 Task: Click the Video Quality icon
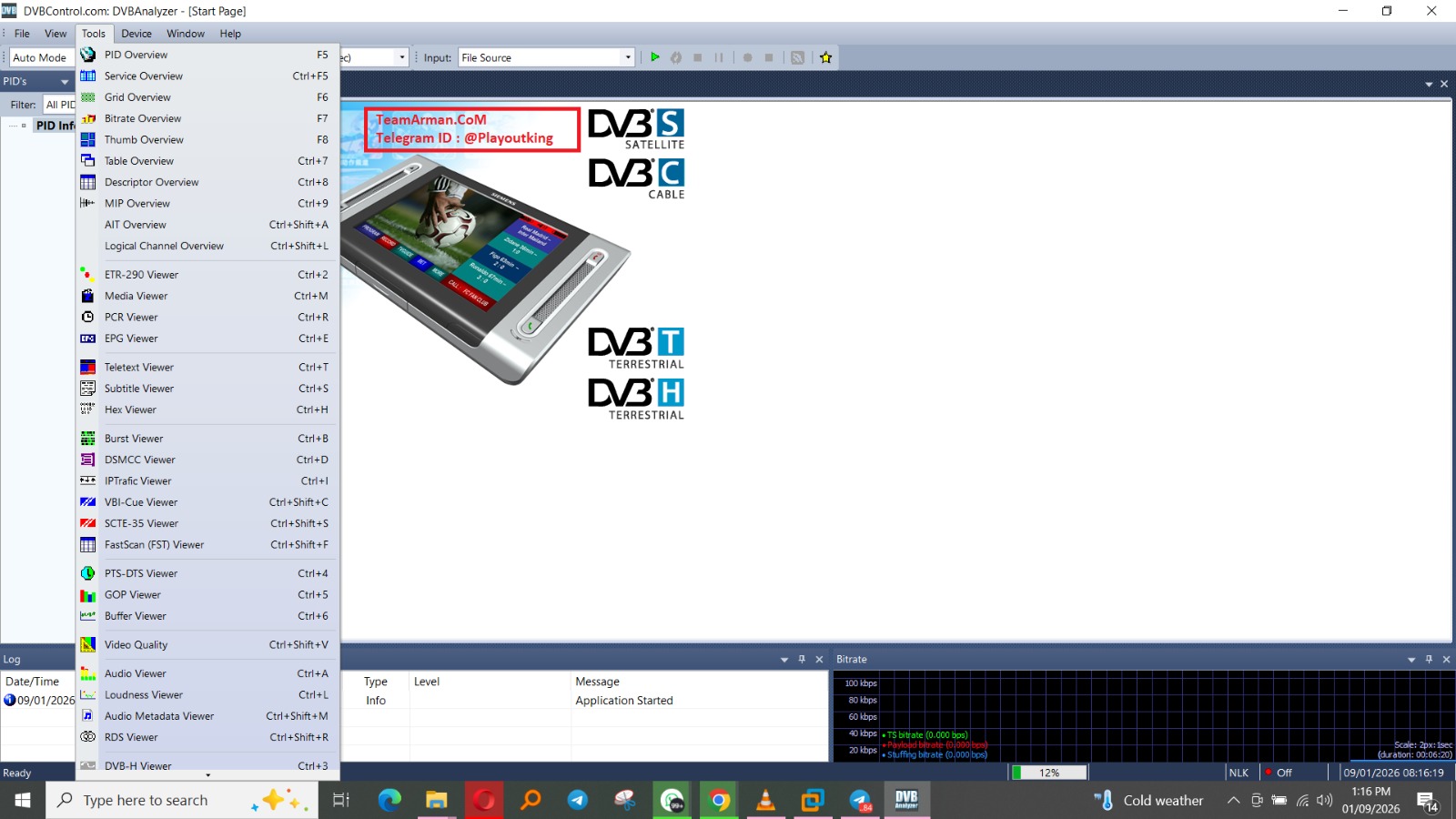(88, 645)
